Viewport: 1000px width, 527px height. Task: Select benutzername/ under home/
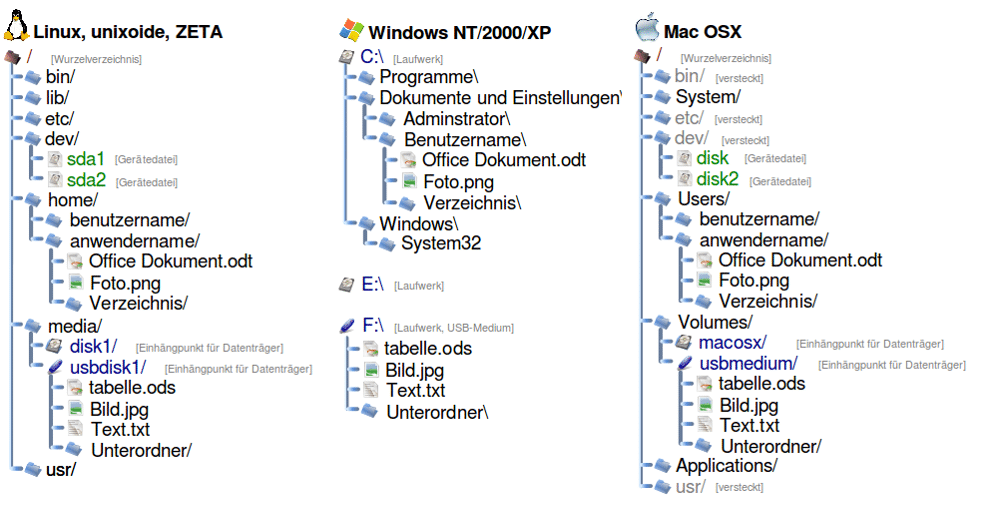click(129, 220)
